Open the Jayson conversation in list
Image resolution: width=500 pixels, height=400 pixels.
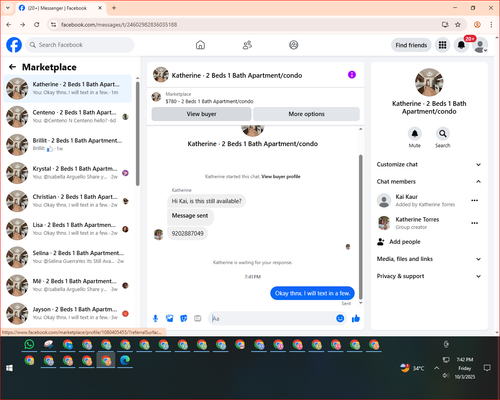click(x=68, y=313)
